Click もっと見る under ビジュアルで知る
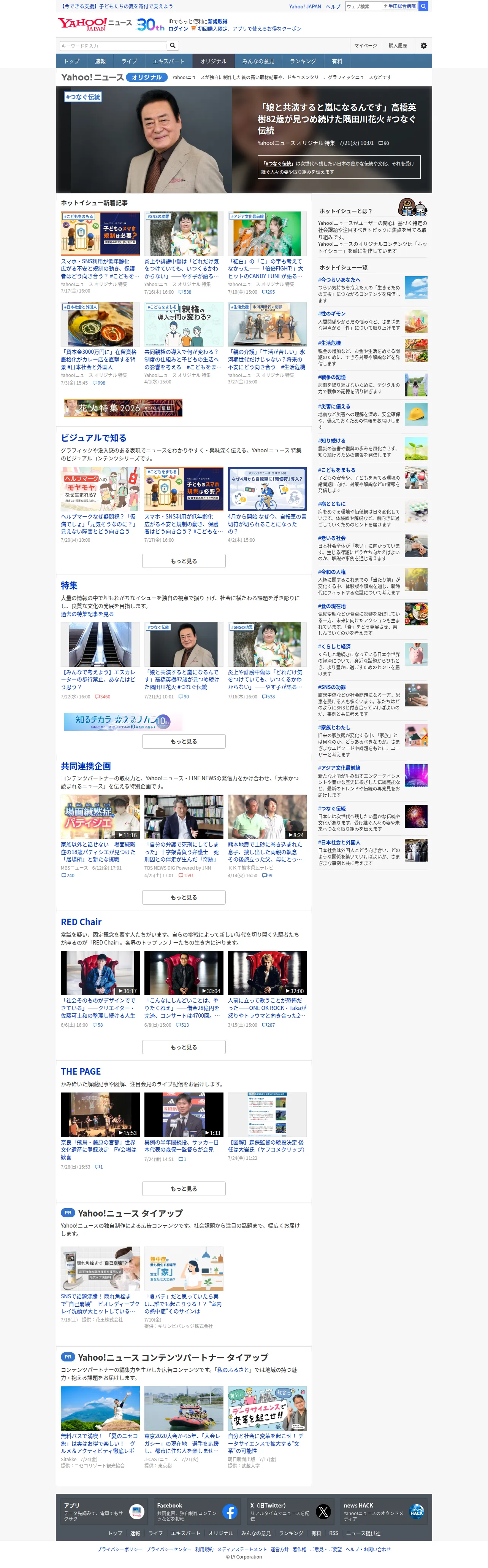Image resolution: width=488 pixels, height=1568 pixels. [184, 561]
